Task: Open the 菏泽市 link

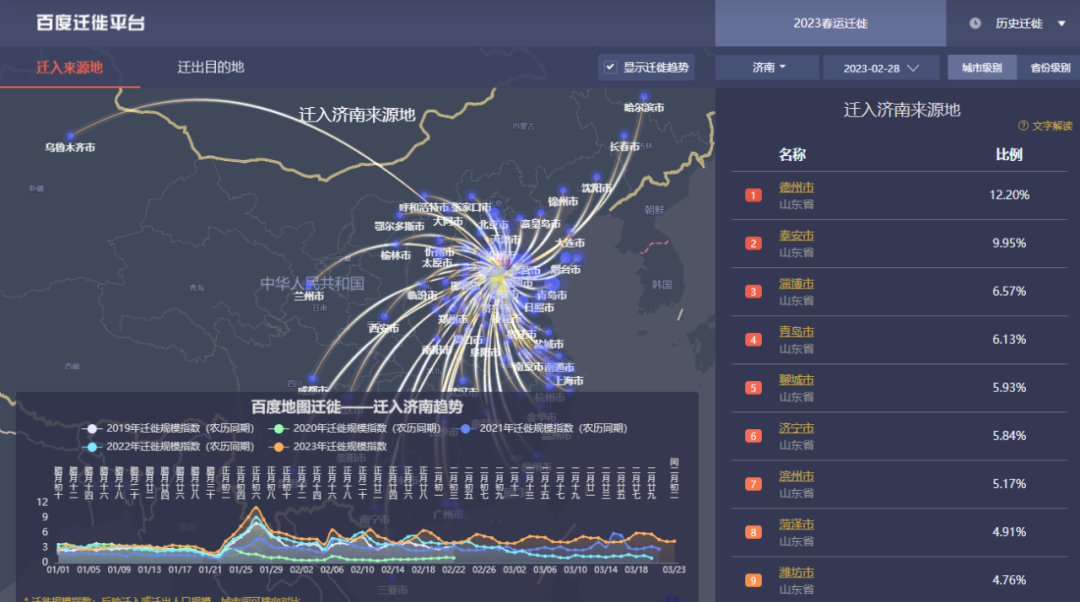Action: click(x=796, y=525)
